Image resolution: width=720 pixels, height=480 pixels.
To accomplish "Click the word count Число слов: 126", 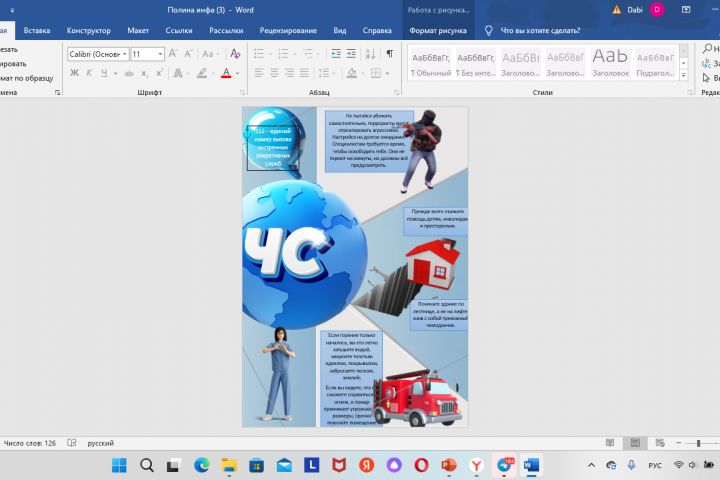I will click(30, 443).
